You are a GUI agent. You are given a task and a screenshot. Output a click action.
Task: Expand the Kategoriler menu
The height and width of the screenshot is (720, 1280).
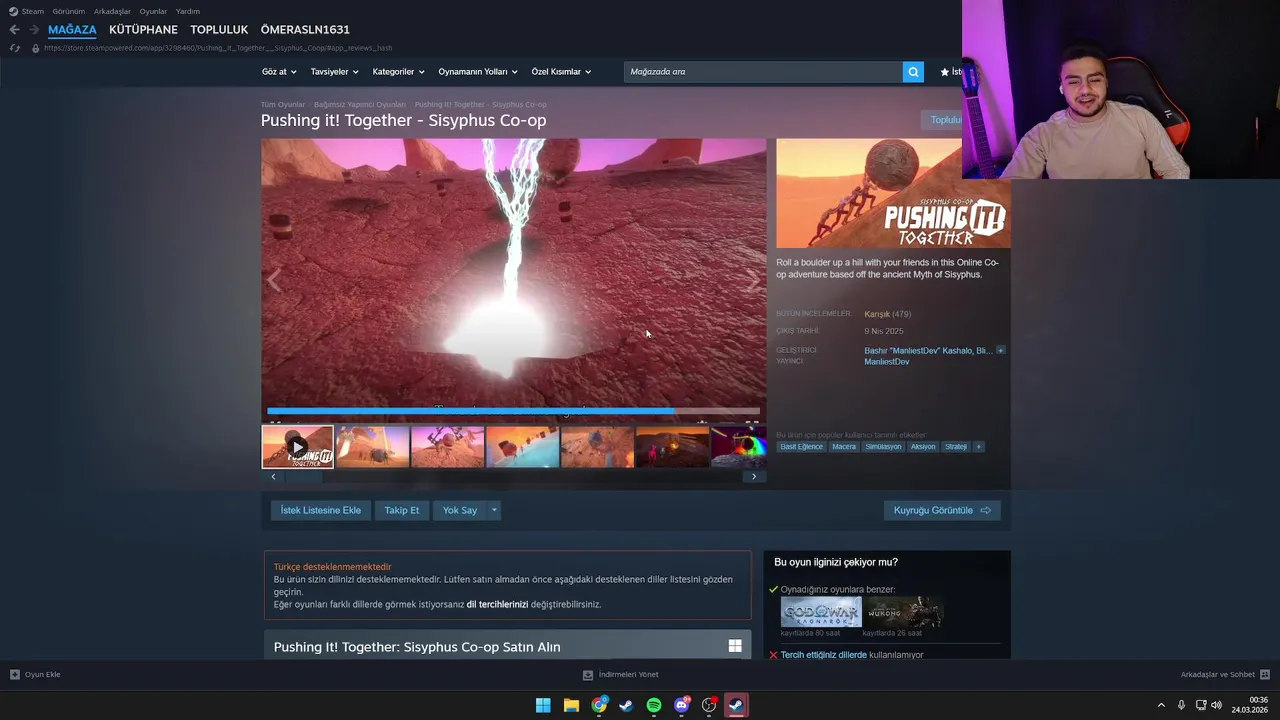(x=398, y=72)
